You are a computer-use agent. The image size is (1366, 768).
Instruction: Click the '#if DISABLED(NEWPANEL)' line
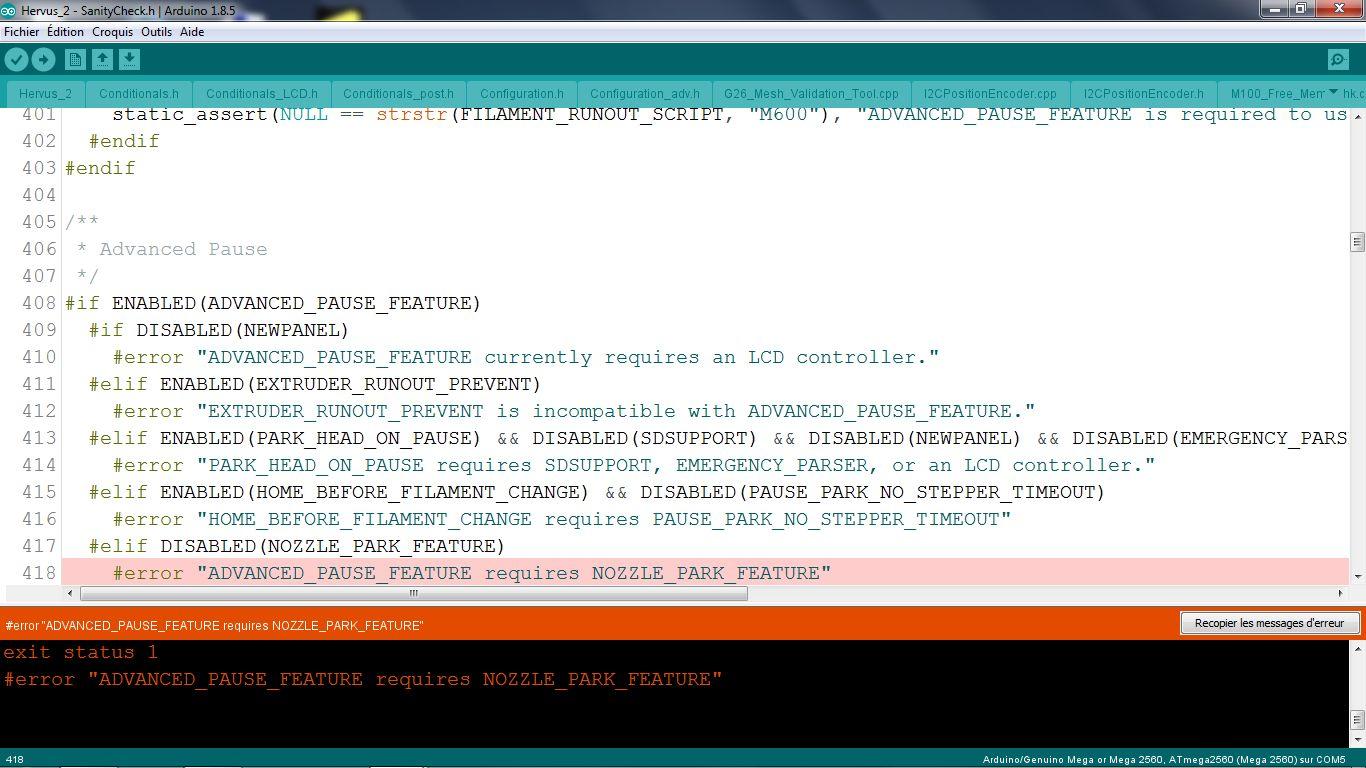pos(219,330)
